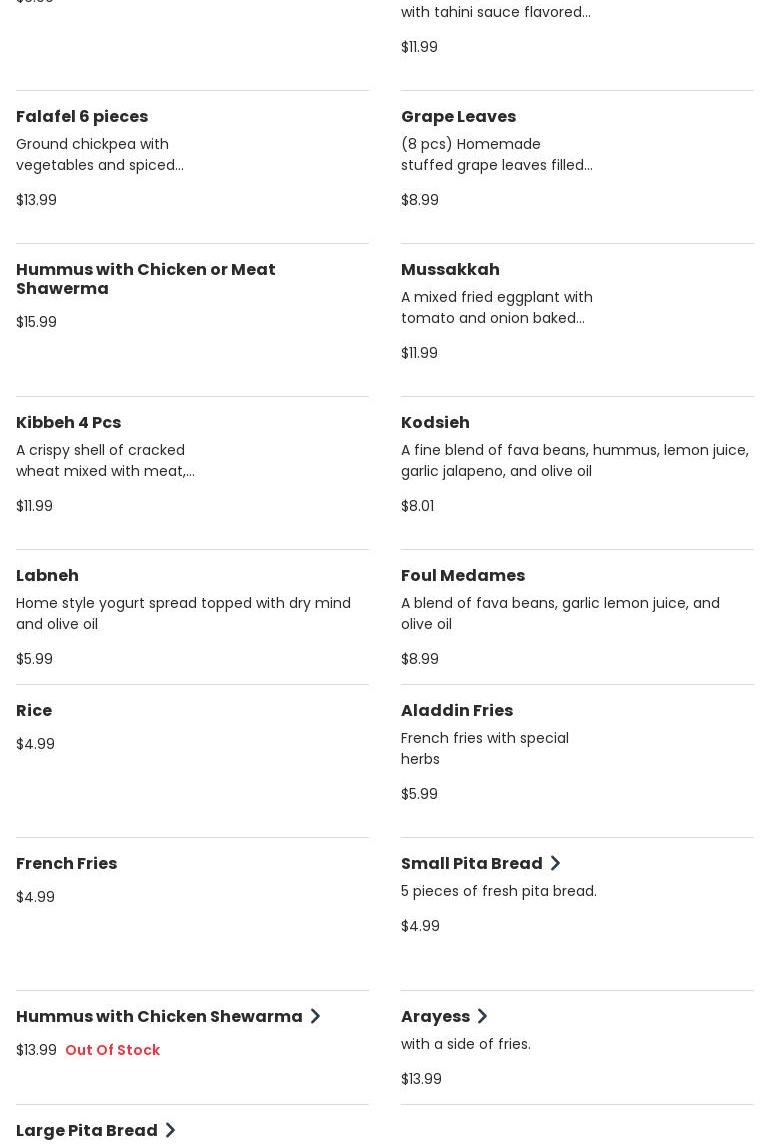Pick the Labneh menu item
The image size is (770, 1148).
[x=47, y=575]
